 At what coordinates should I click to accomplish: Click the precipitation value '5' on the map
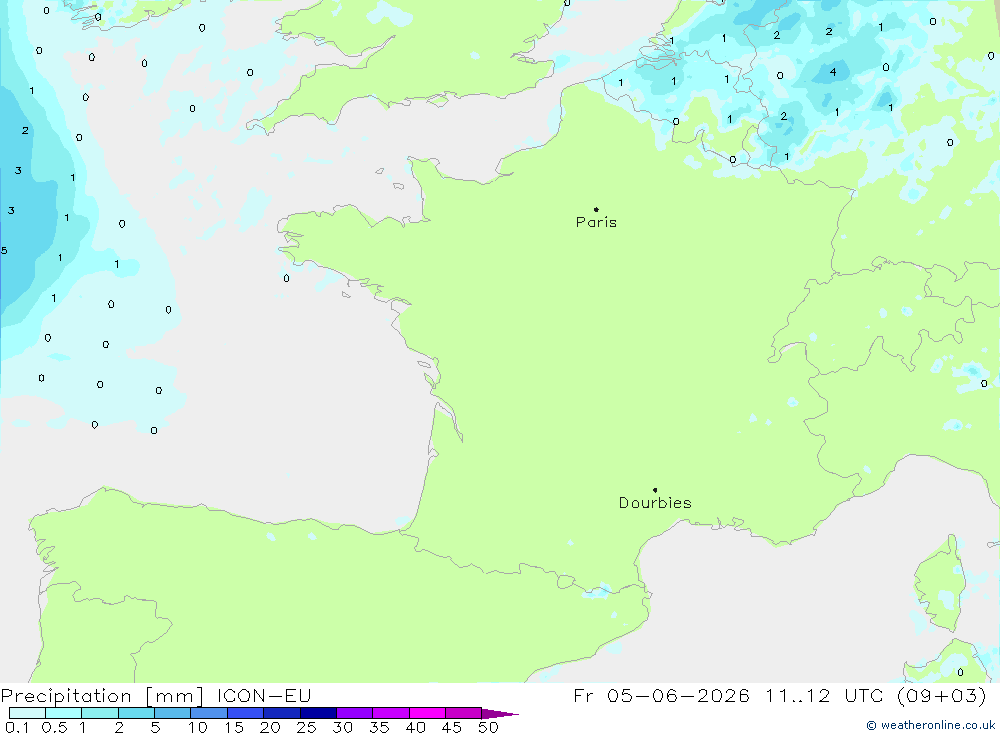(4, 251)
